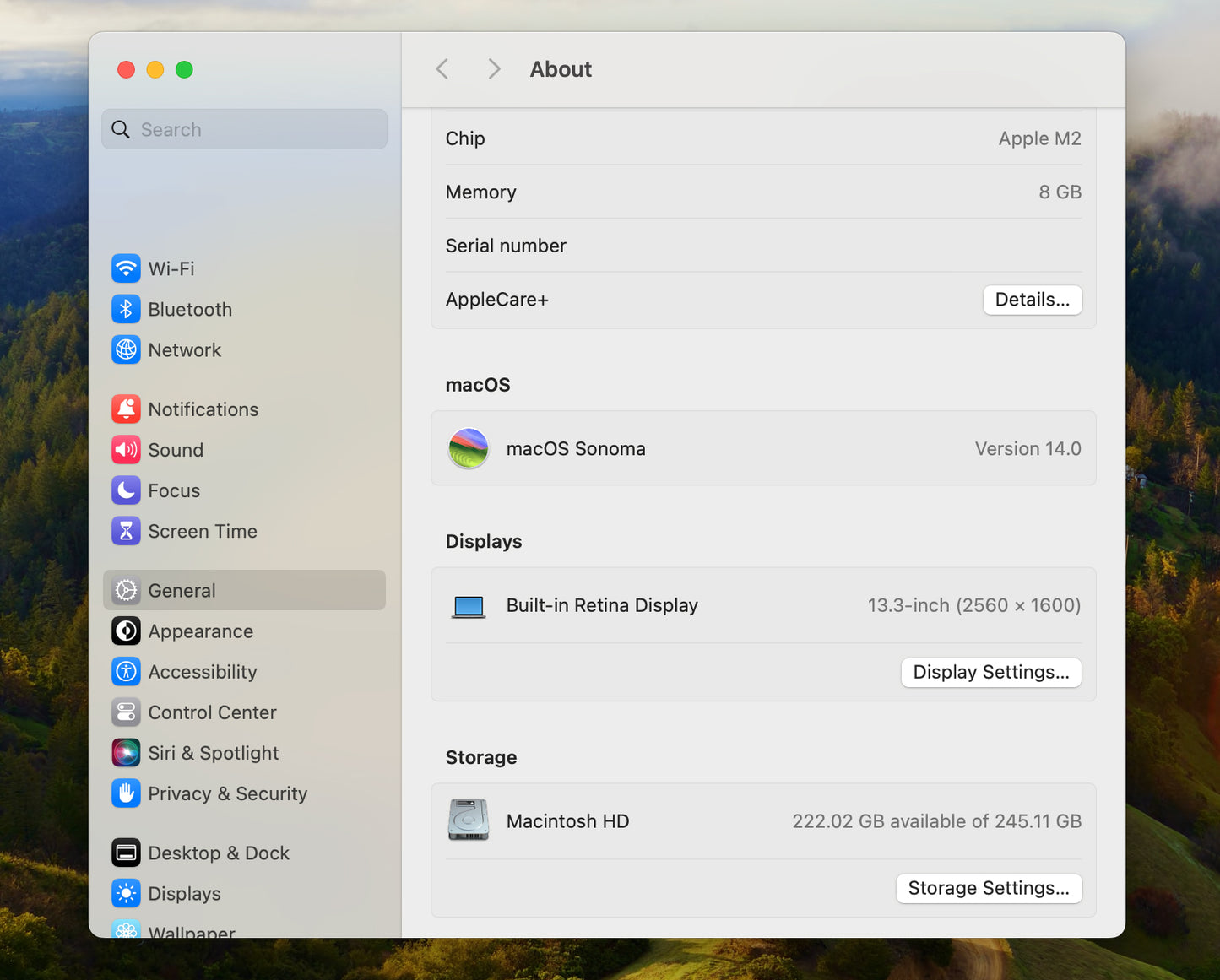Open the Accessibility icon

(x=126, y=672)
